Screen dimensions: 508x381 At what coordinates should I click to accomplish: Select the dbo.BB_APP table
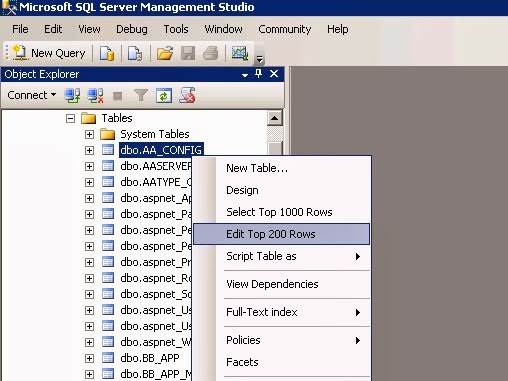[150, 358]
